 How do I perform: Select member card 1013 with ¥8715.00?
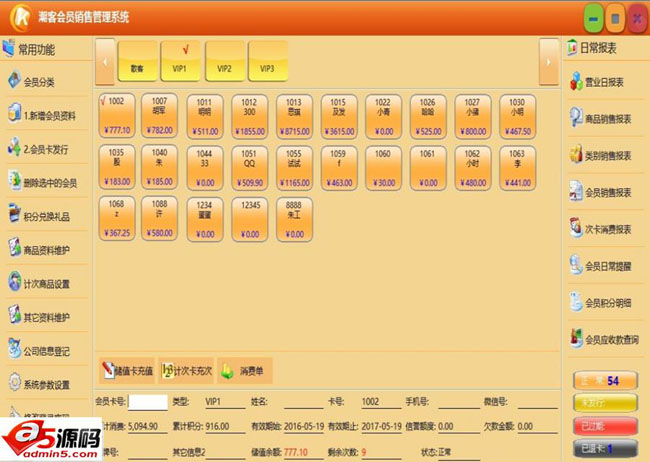coord(294,117)
